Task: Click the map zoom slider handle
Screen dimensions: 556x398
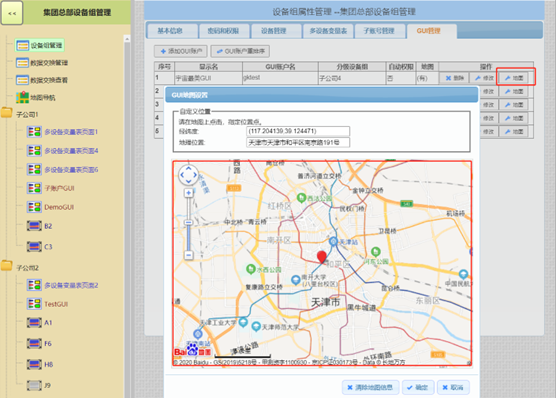Action: (189, 222)
